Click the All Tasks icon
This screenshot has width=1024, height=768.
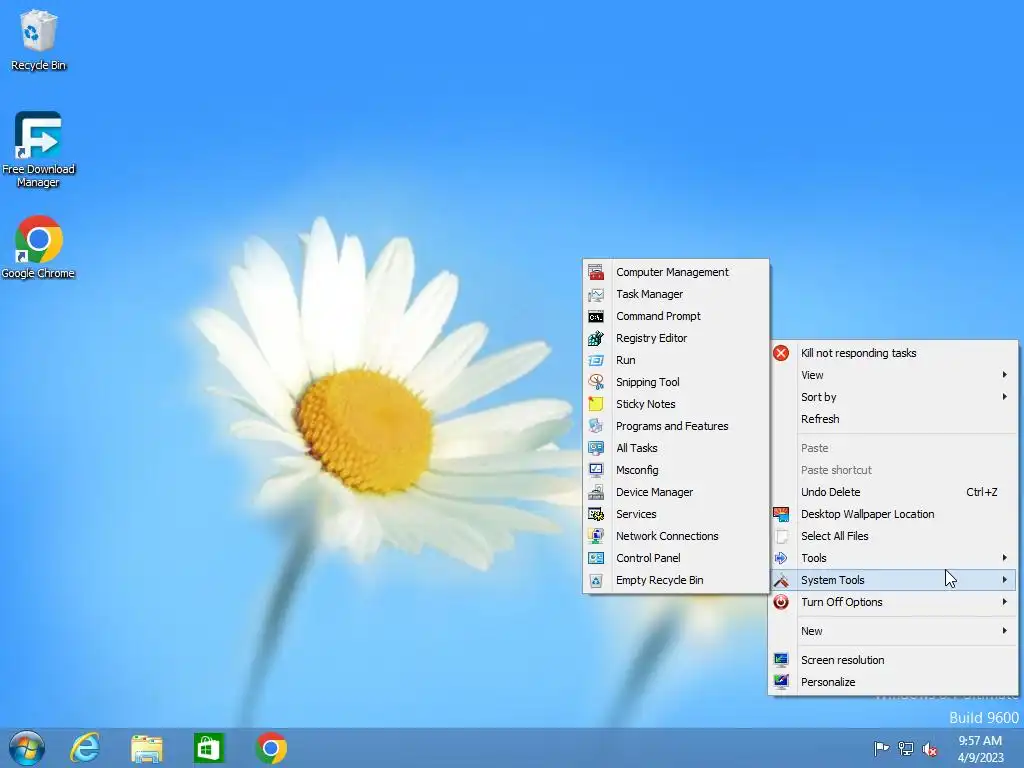point(596,448)
